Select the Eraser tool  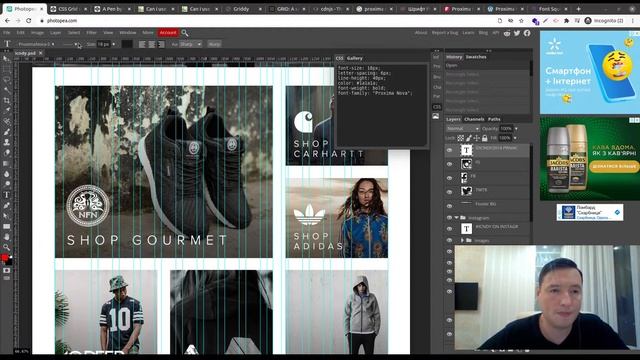coord(7,153)
